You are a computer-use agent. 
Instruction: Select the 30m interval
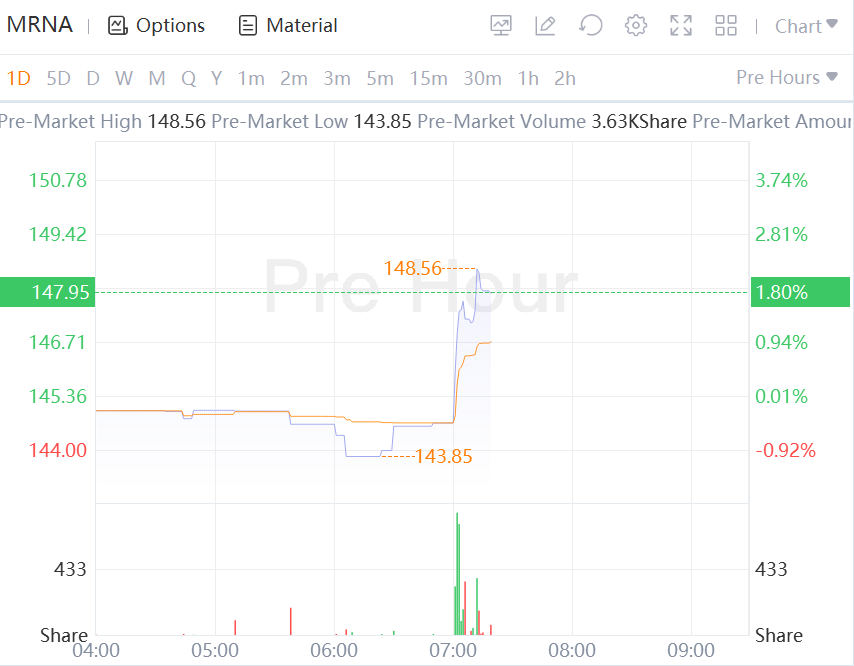[482, 78]
